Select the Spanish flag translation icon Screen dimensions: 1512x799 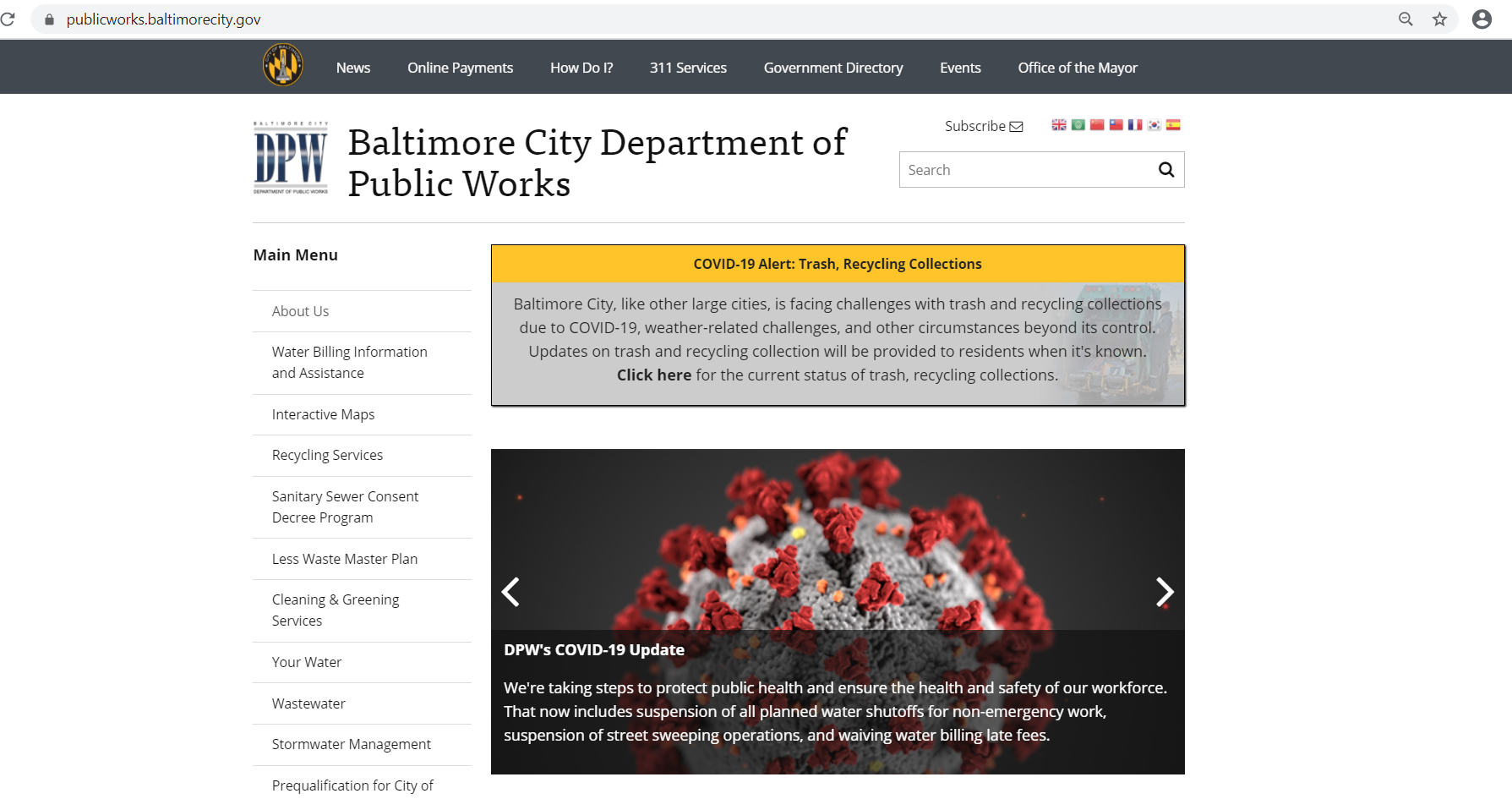click(1173, 124)
